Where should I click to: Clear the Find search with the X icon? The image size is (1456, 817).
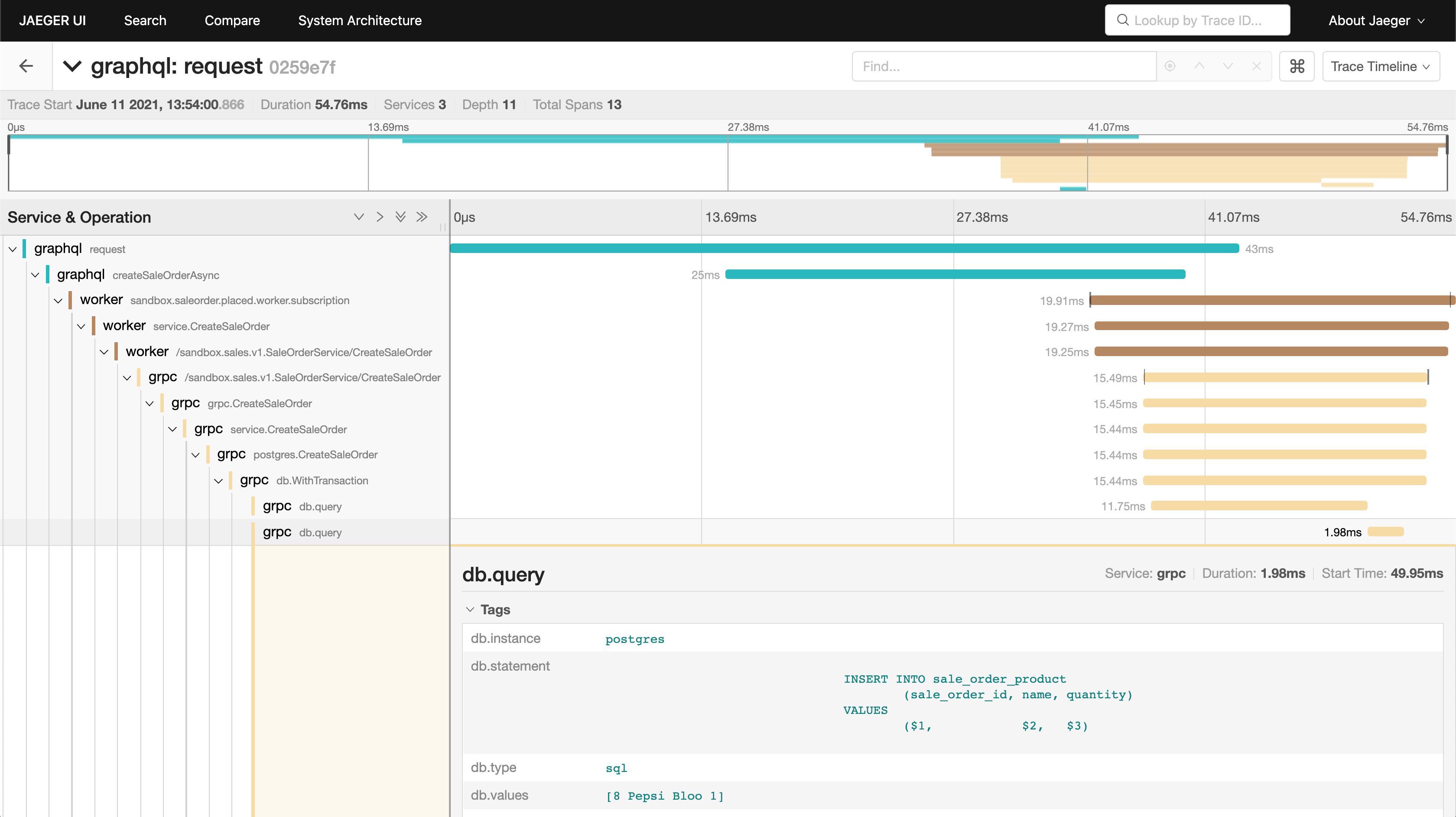coord(1256,66)
